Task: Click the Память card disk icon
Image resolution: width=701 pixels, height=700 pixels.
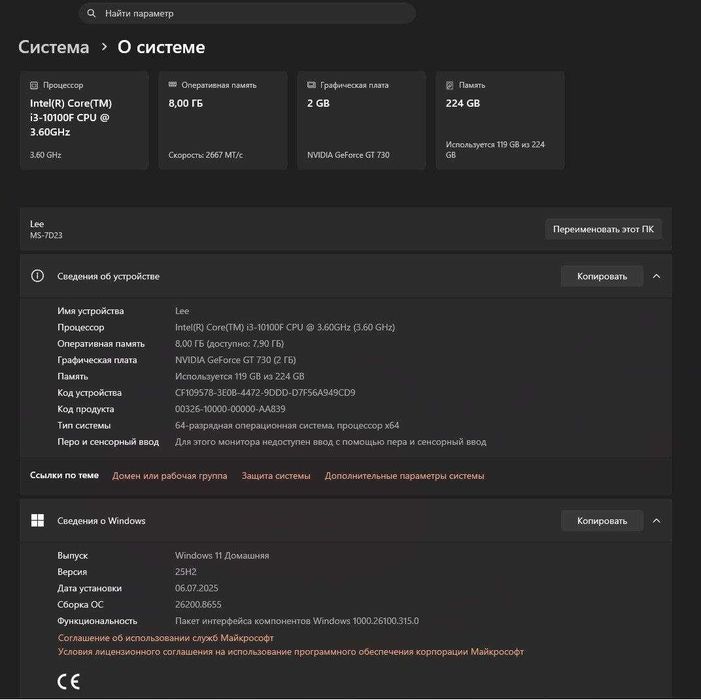Action: point(450,85)
